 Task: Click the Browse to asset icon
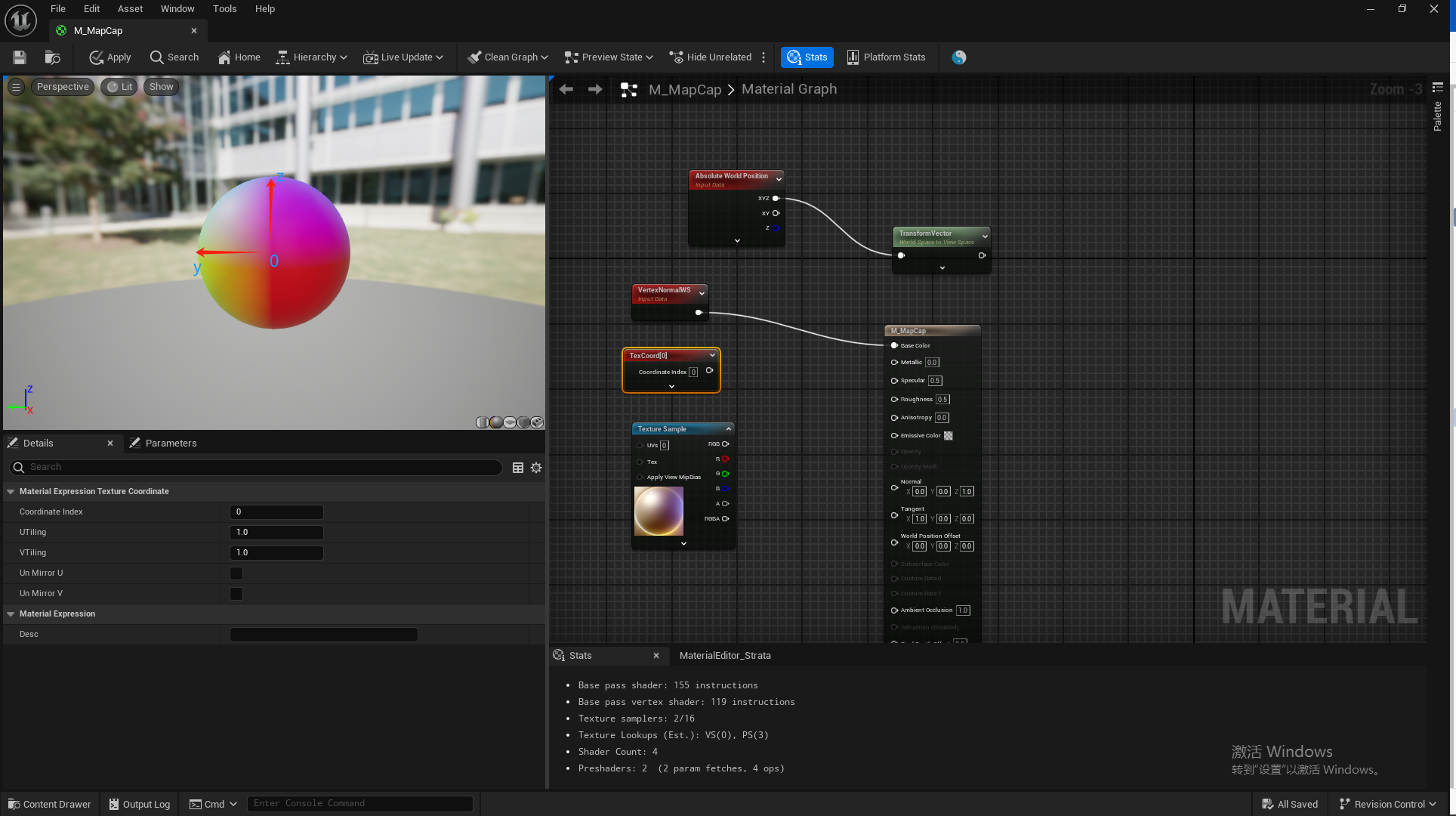tap(52, 57)
